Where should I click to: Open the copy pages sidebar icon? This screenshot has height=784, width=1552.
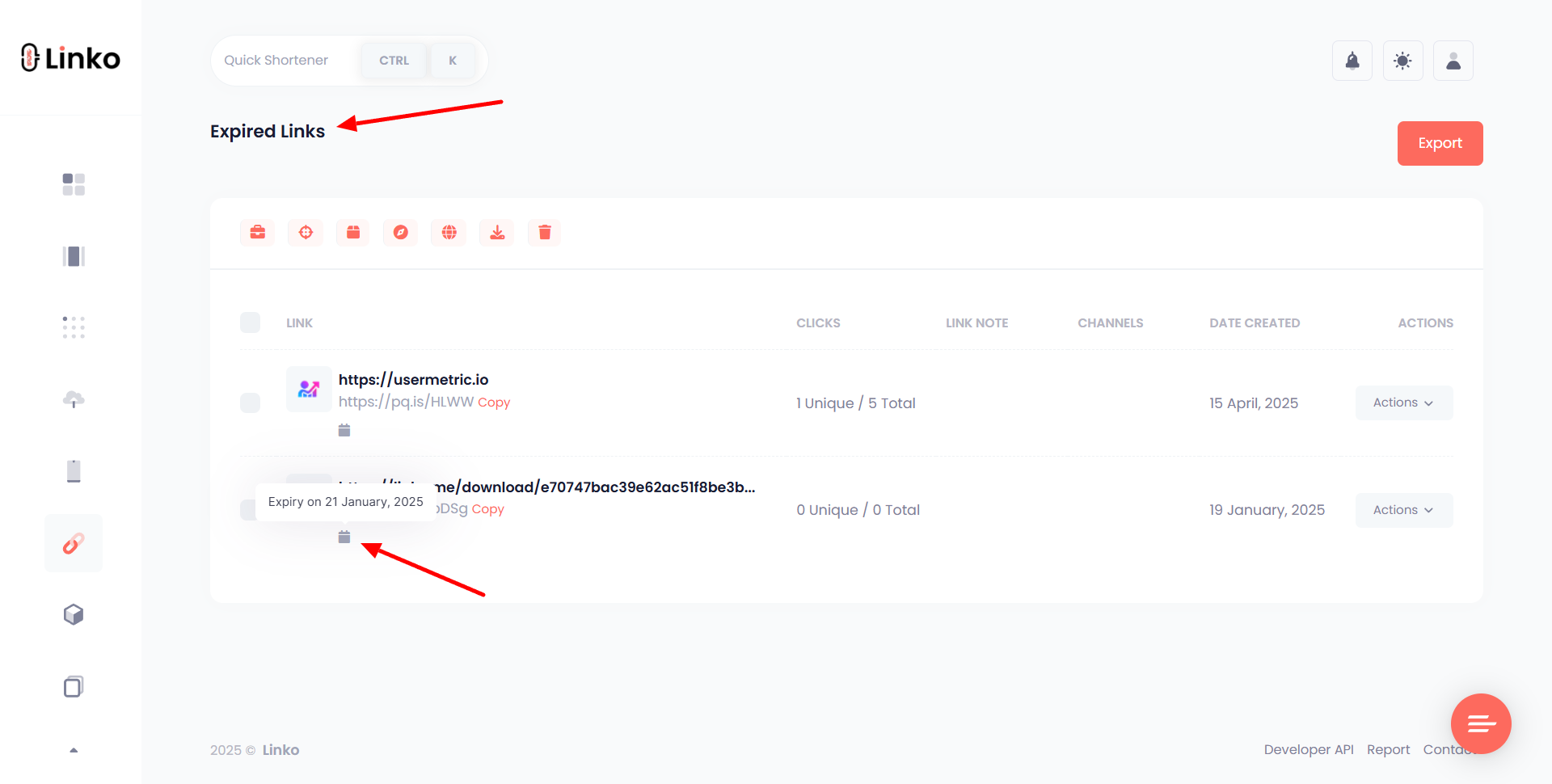tap(74, 686)
